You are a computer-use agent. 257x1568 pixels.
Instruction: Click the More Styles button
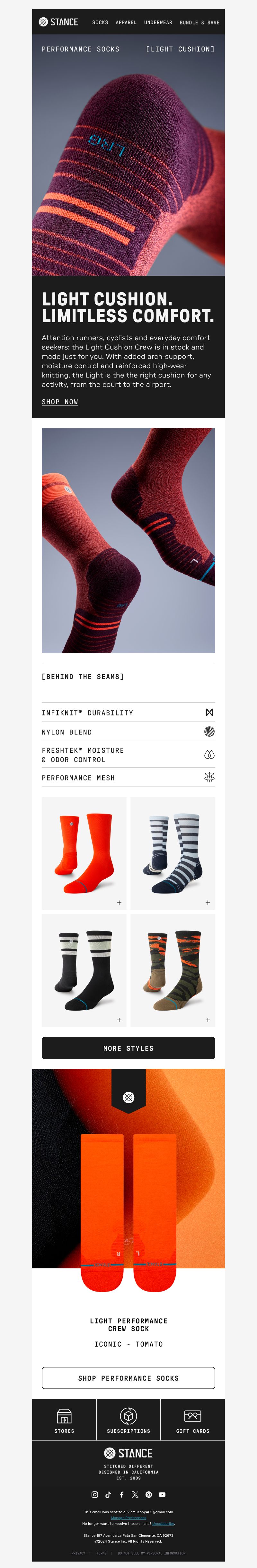(128, 1048)
